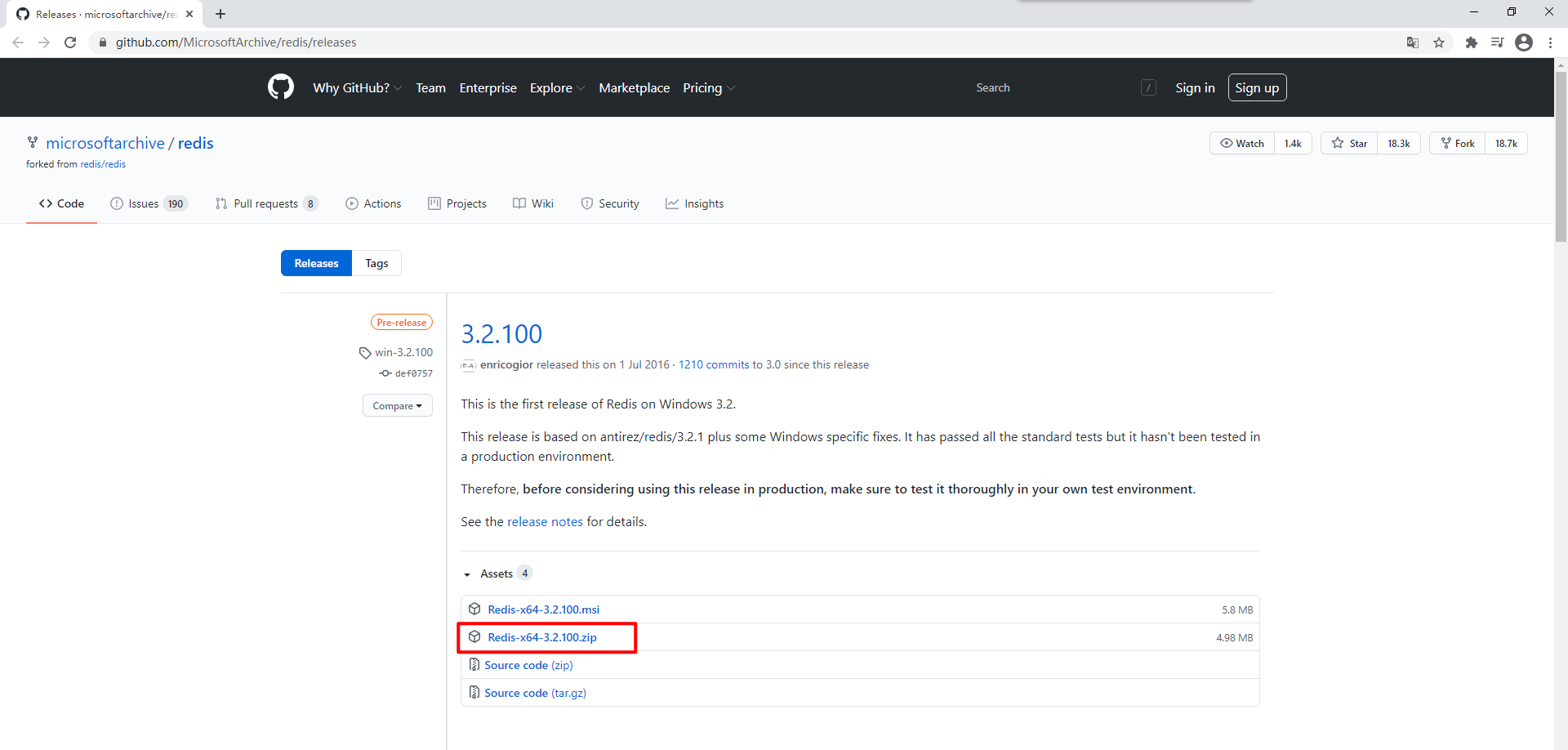Open the Projects tab

tap(457, 203)
